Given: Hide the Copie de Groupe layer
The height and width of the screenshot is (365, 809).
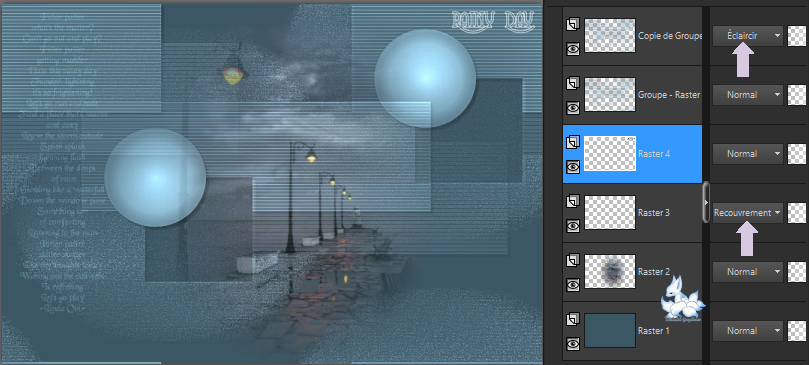Looking at the screenshot, I should pyautogui.click(x=573, y=49).
